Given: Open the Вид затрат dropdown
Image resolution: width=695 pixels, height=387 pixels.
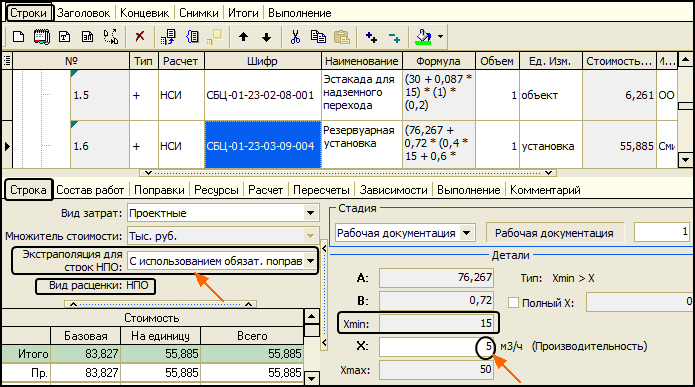Looking at the screenshot, I should (x=311, y=213).
